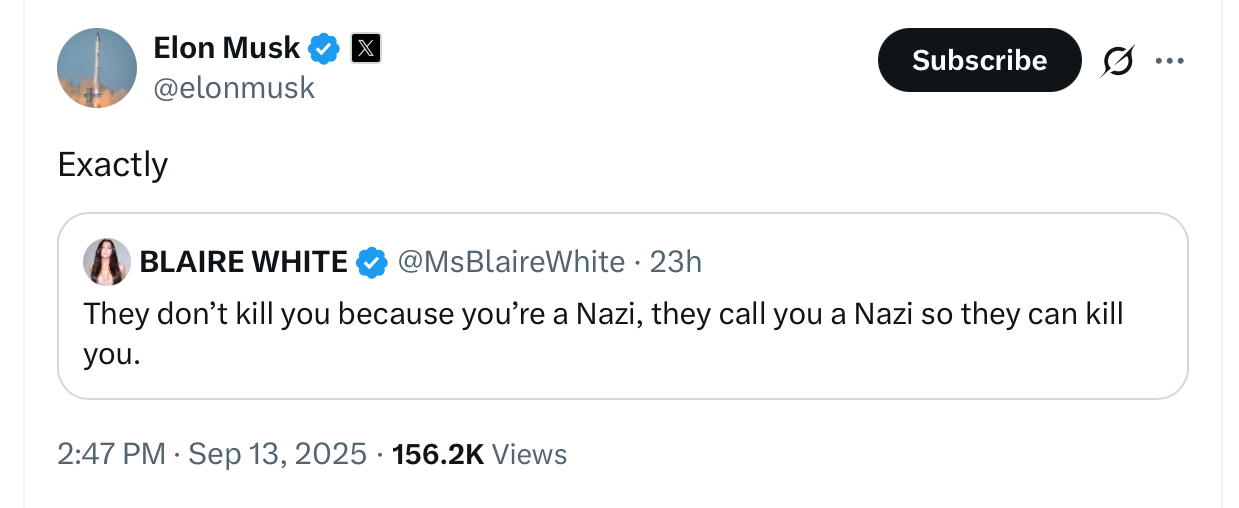Open Elon Musk's rocket profile picture

click(x=97, y=68)
